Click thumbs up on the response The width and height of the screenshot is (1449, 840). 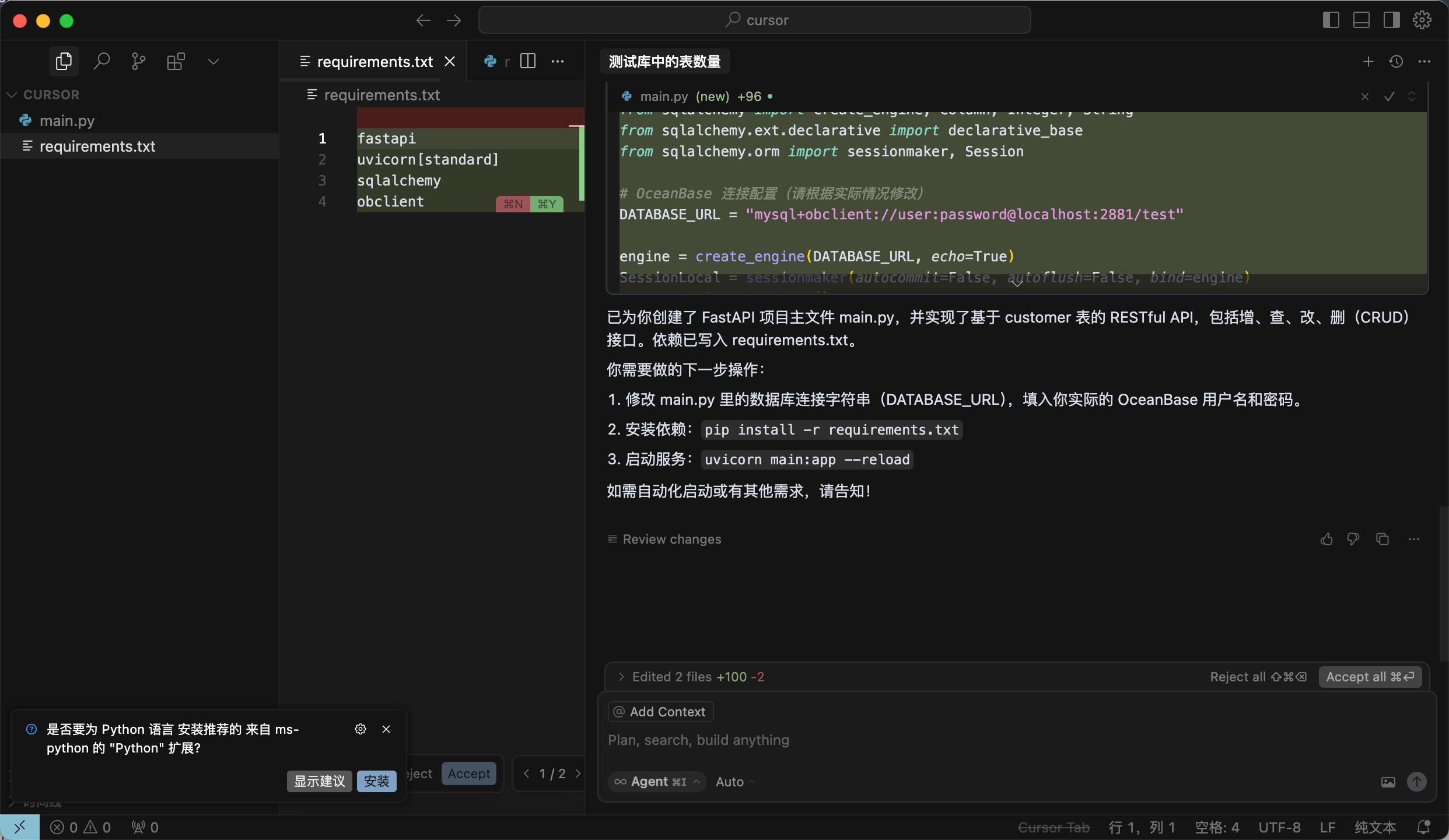[x=1326, y=539]
